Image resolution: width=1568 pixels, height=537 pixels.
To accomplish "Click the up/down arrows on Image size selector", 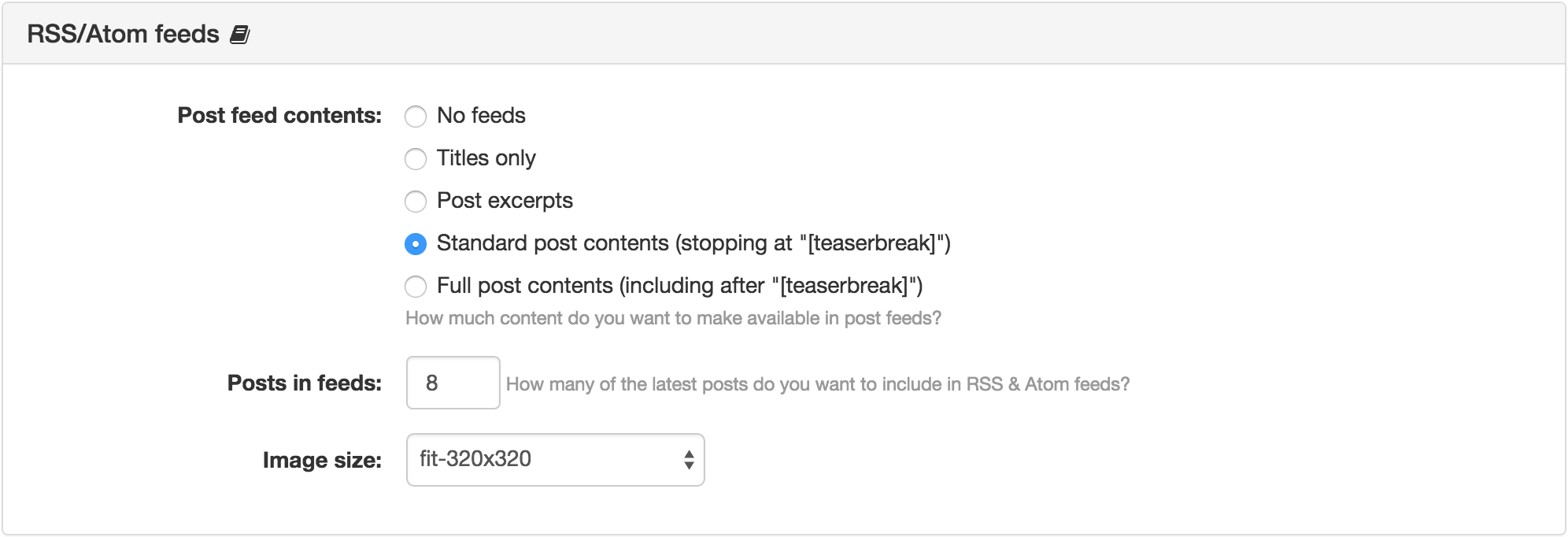I will (689, 460).
